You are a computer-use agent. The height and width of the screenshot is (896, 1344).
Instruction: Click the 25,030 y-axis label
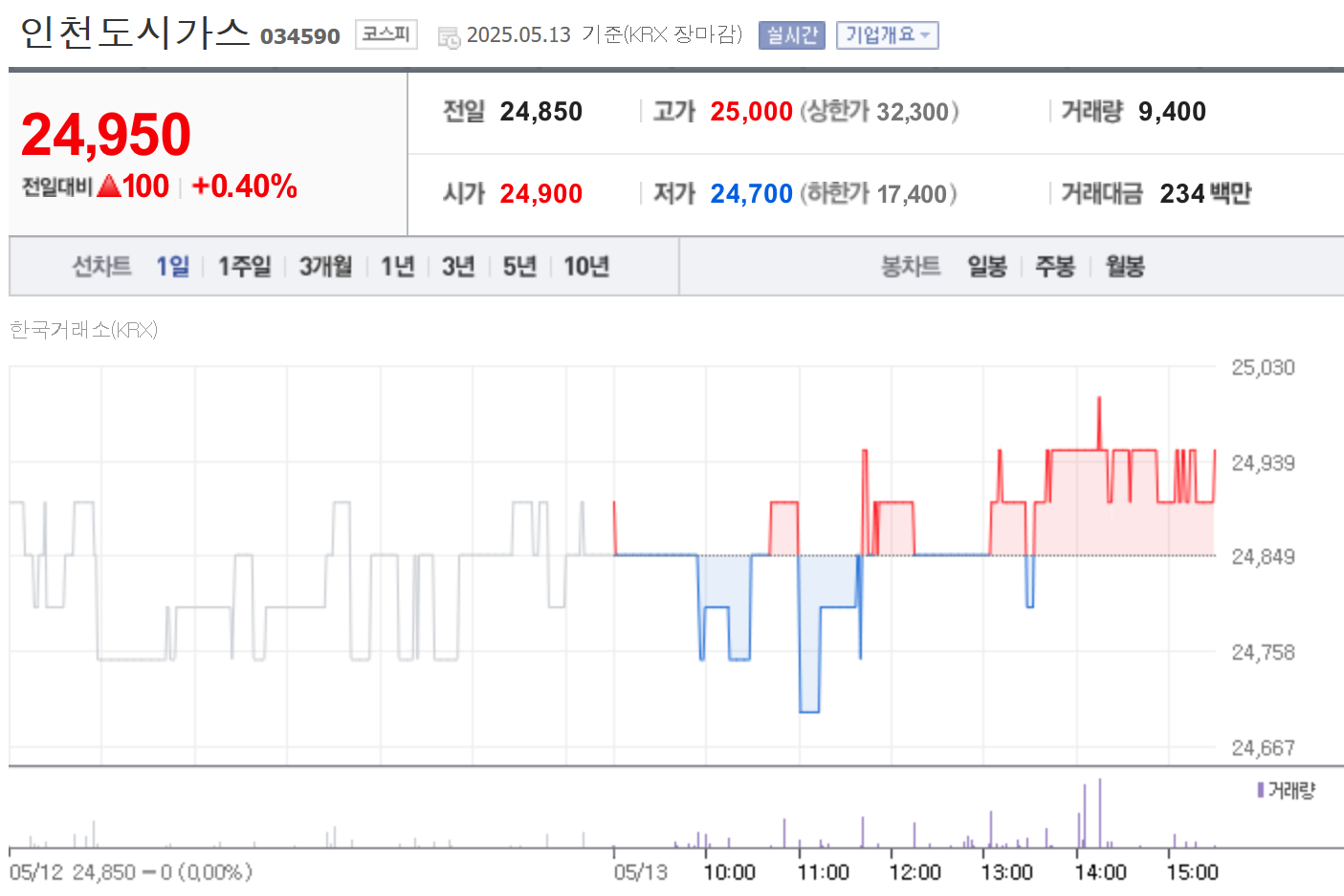click(x=1263, y=367)
